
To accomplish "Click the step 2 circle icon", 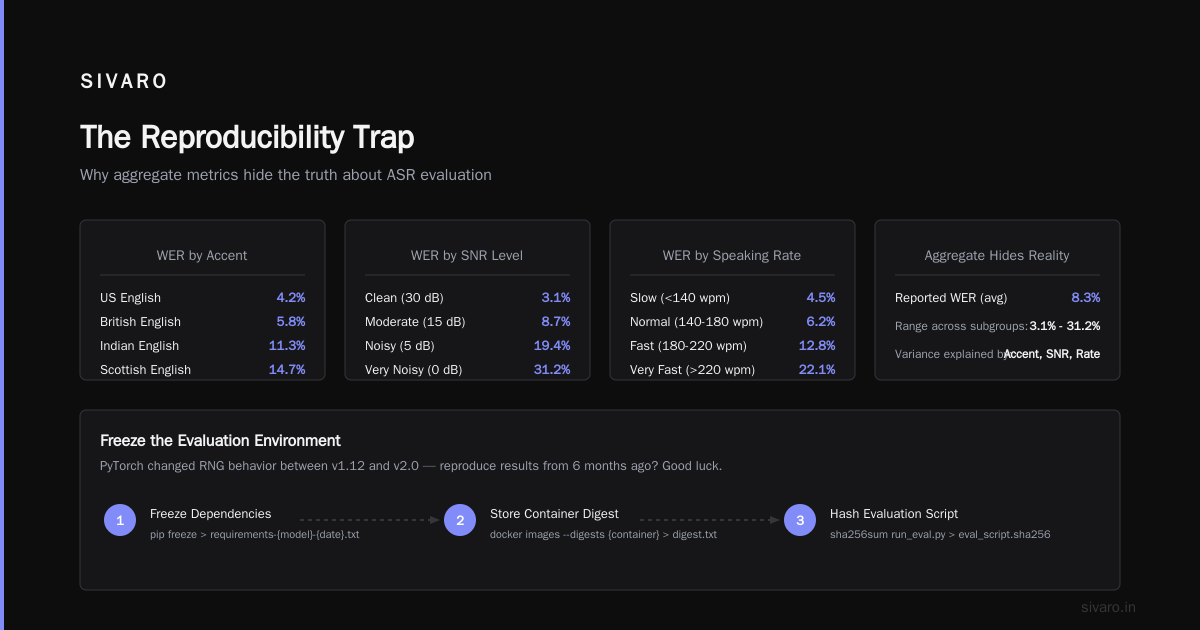I will 460,520.
